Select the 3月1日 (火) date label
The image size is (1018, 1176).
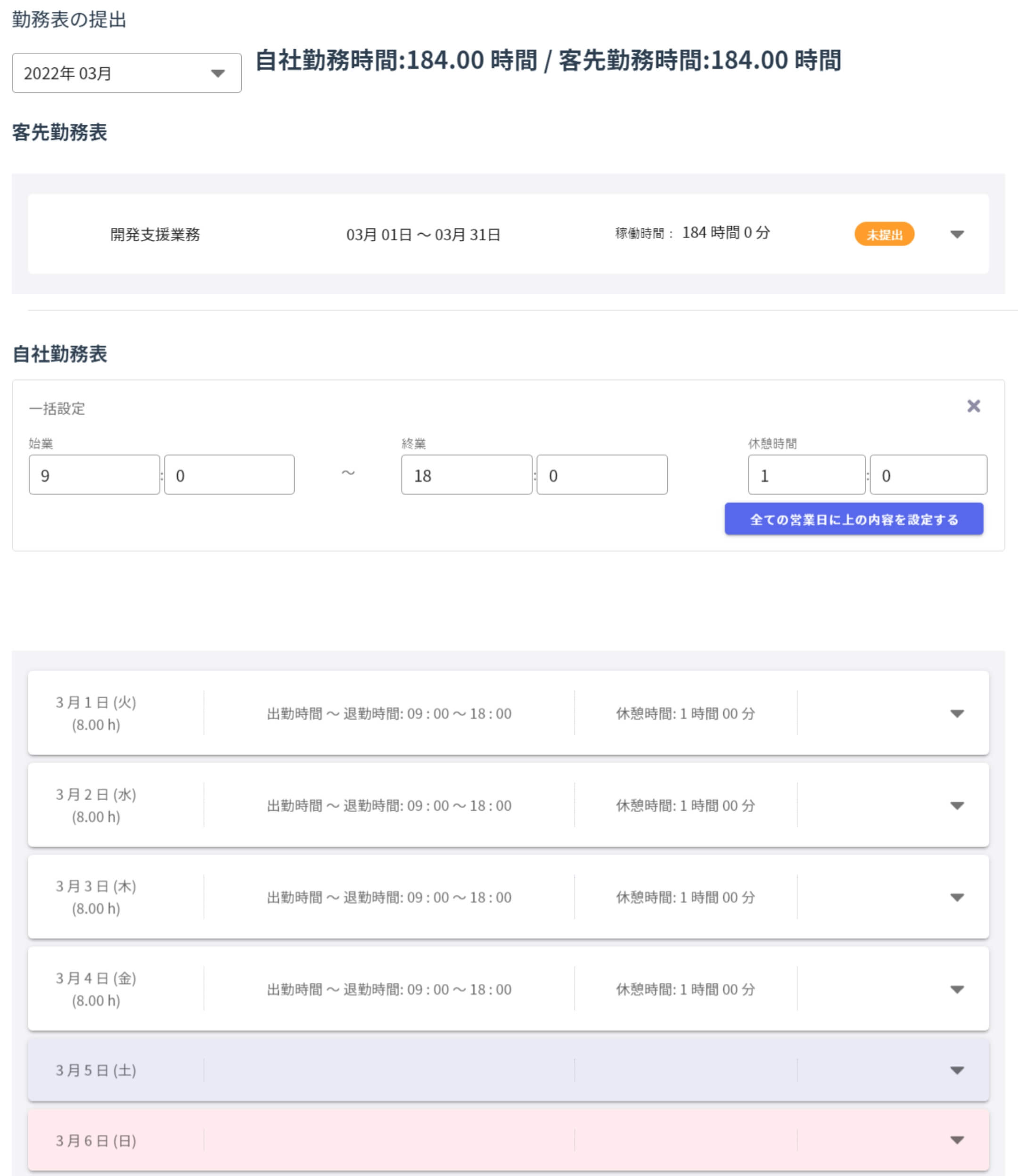pyautogui.click(x=95, y=703)
